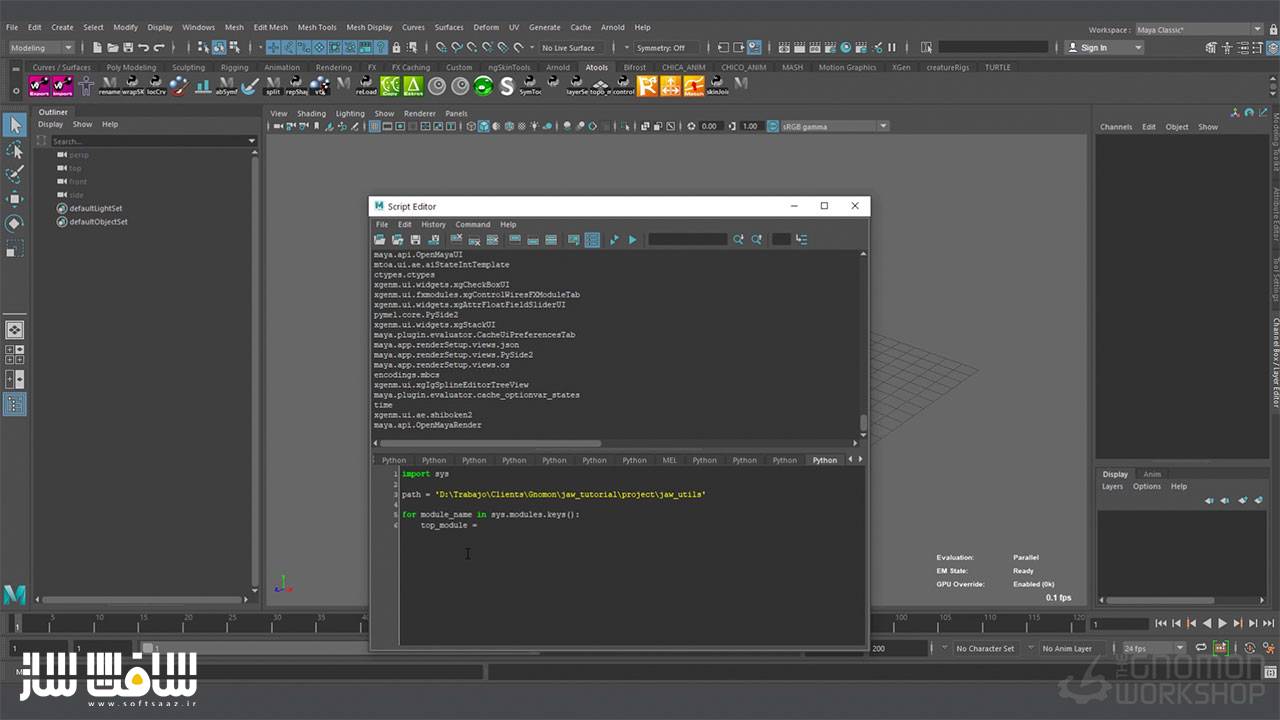Click the SymTool shelf icon
This screenshot has height=720, width=1280.
click(x=530, y=86)
